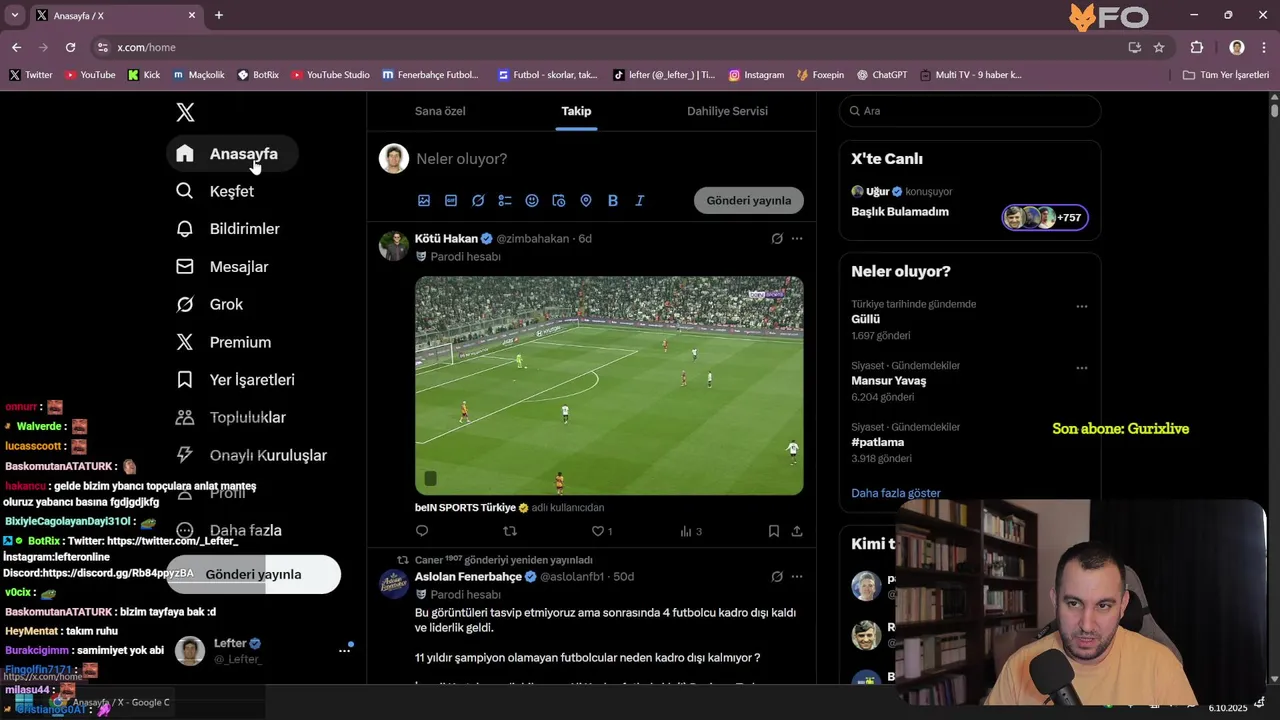1280x720 pixels.
Task: Open Grok action on Aslolan Fenerbahçe post
Action: point(777,576)
